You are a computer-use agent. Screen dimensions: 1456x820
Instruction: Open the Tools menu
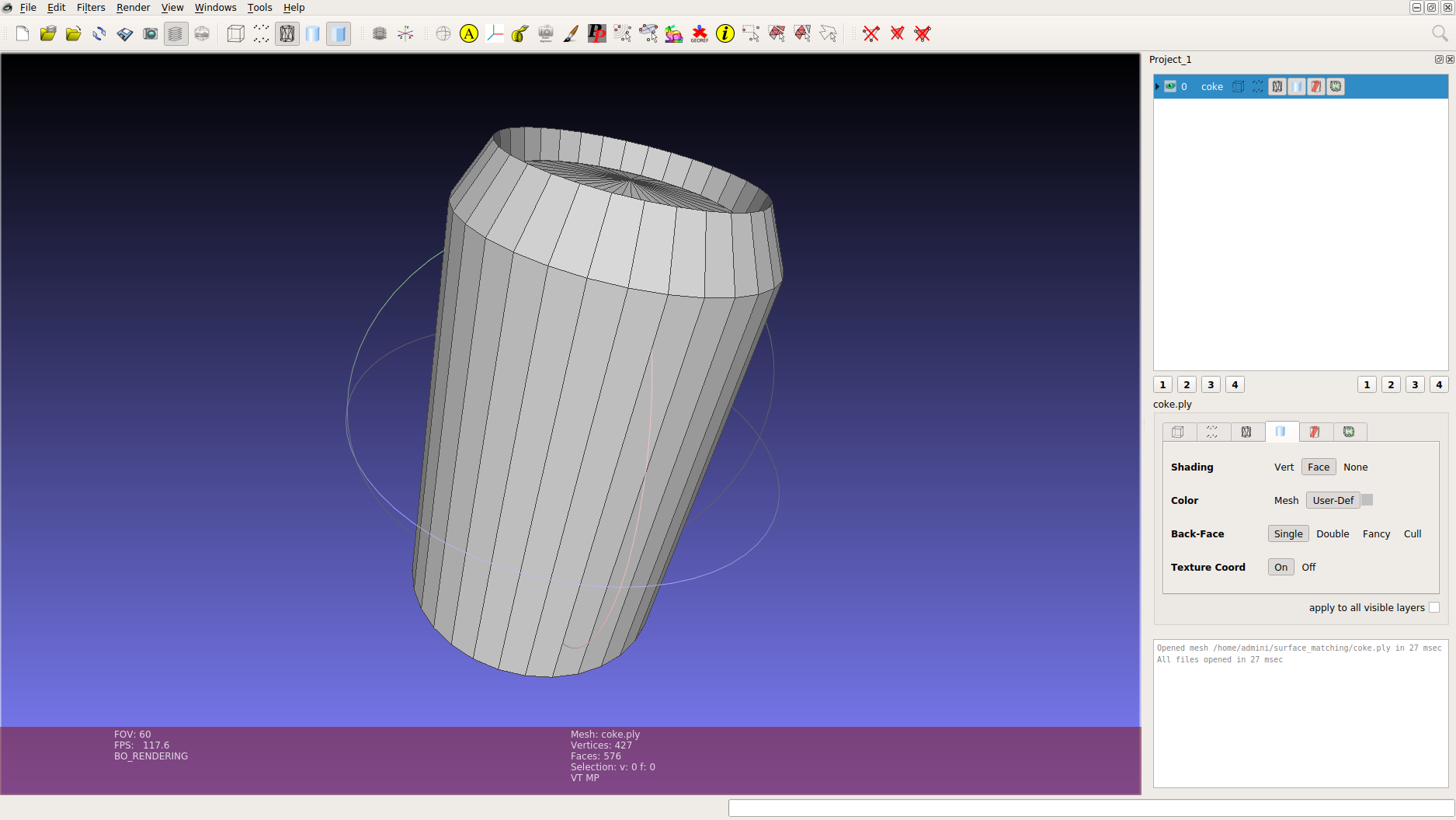260,7
